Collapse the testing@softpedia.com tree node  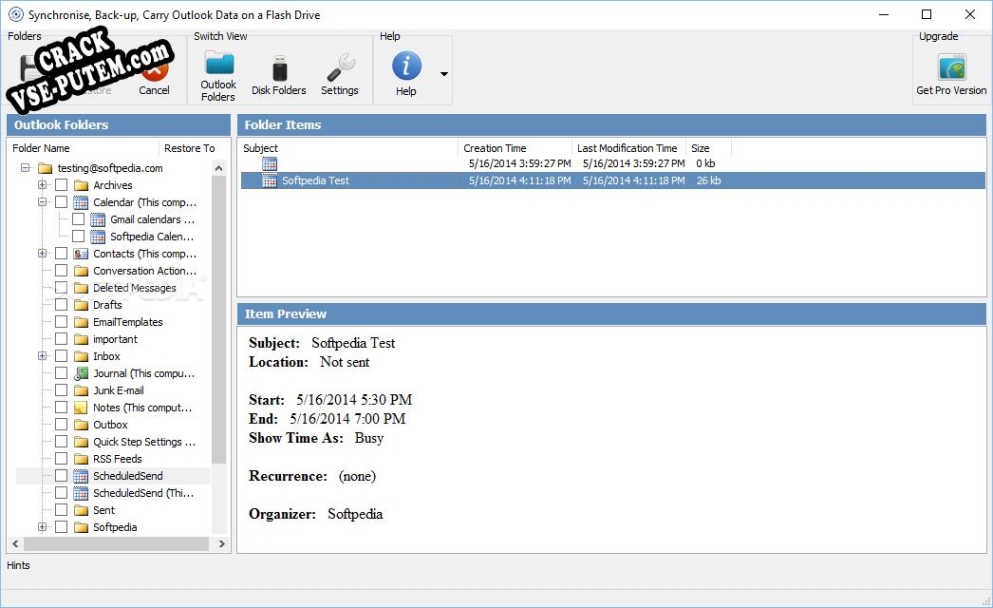pyautogui.click(x=25, y=168)
